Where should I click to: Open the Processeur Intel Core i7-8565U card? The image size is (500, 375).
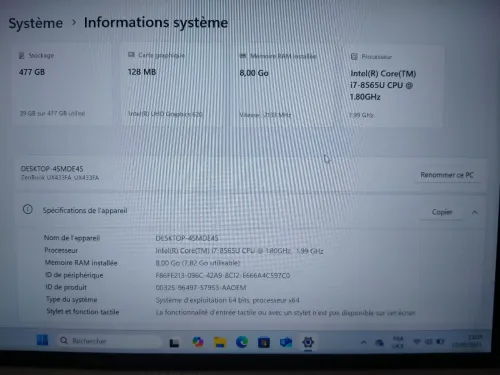393,86
